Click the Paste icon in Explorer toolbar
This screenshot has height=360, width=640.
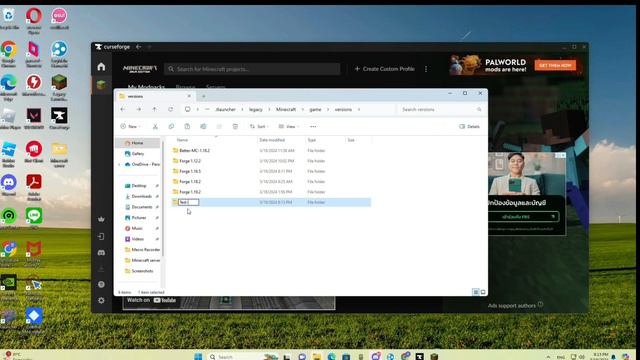[187, 127]
